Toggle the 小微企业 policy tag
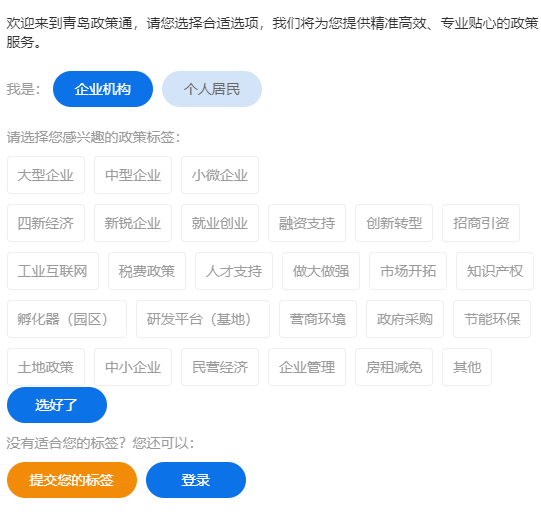 click(220, 175)
